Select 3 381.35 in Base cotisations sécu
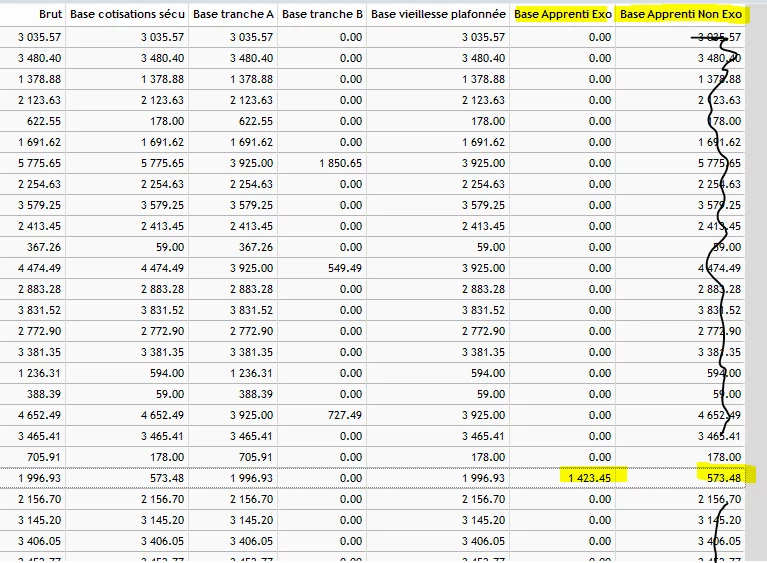767x563 pixels. [162, 353]
